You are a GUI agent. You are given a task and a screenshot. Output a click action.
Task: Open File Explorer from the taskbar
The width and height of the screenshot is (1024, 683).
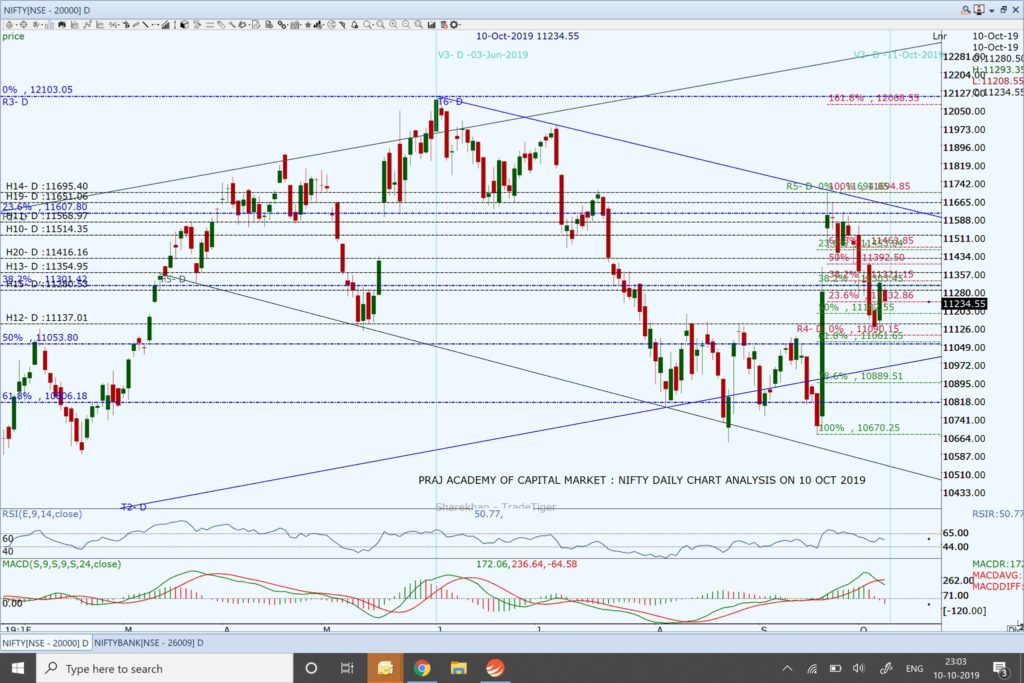(x=458, y=668)
